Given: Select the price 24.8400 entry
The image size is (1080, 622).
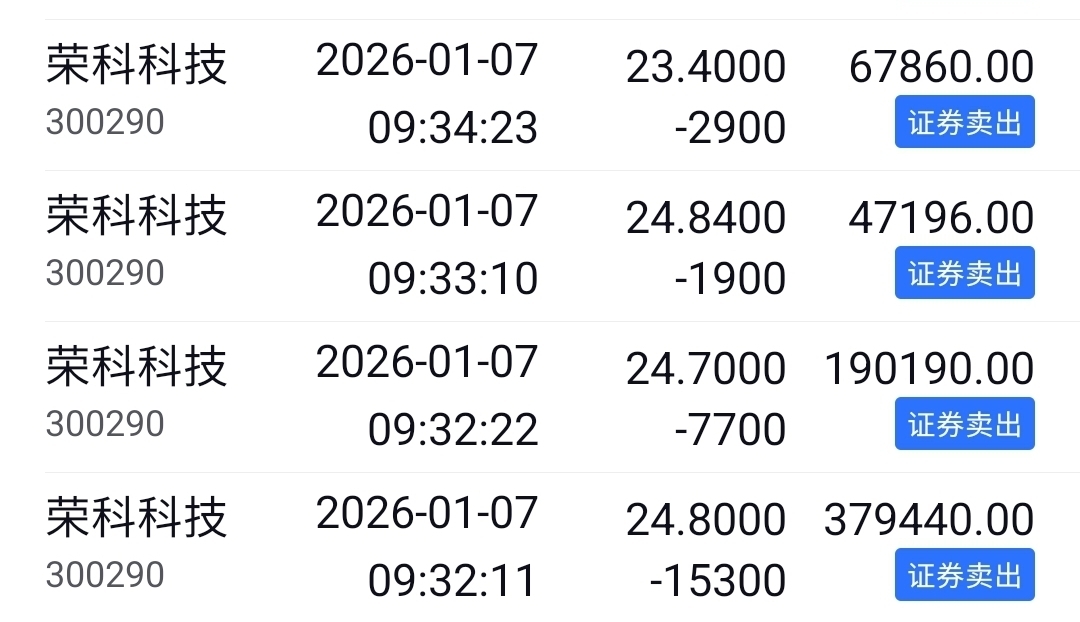Looking at the screenshot, I should pos(706,218).
